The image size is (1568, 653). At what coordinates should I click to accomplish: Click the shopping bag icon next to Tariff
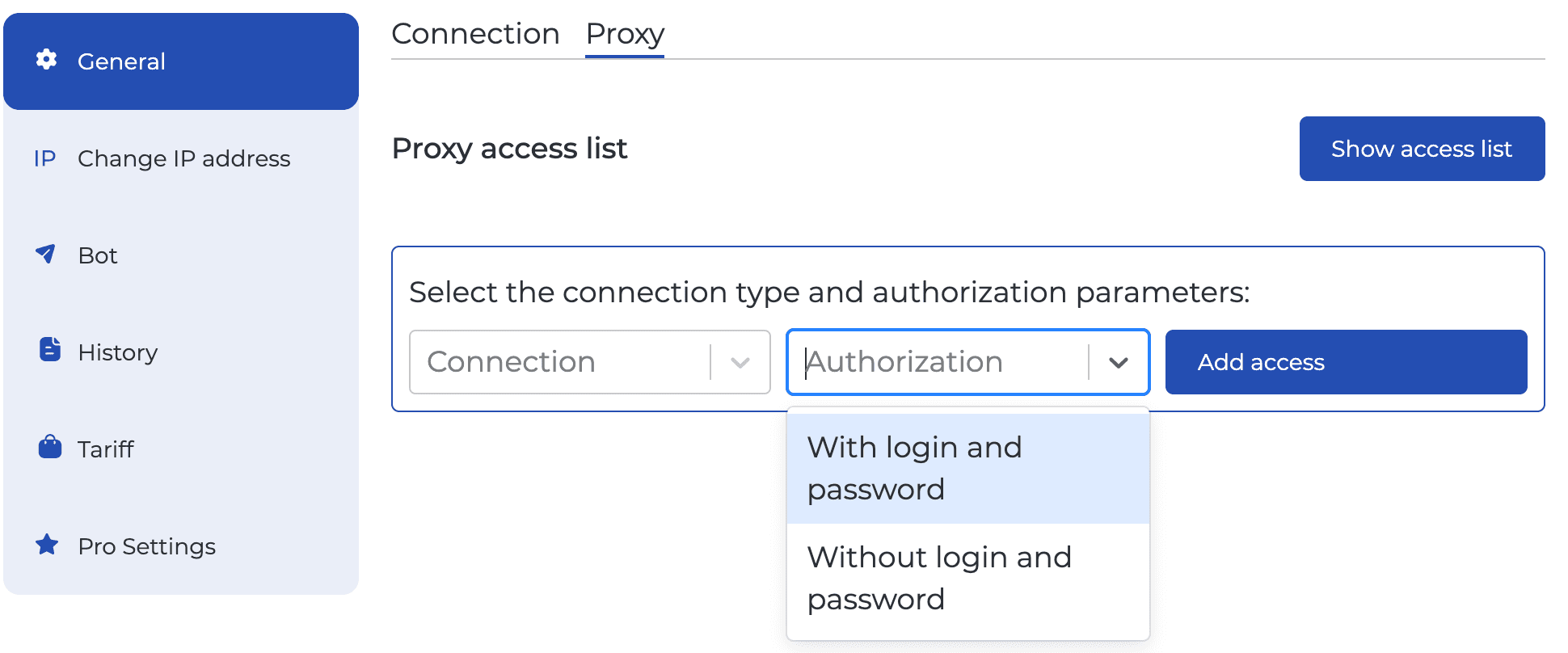tap(48, 448)
